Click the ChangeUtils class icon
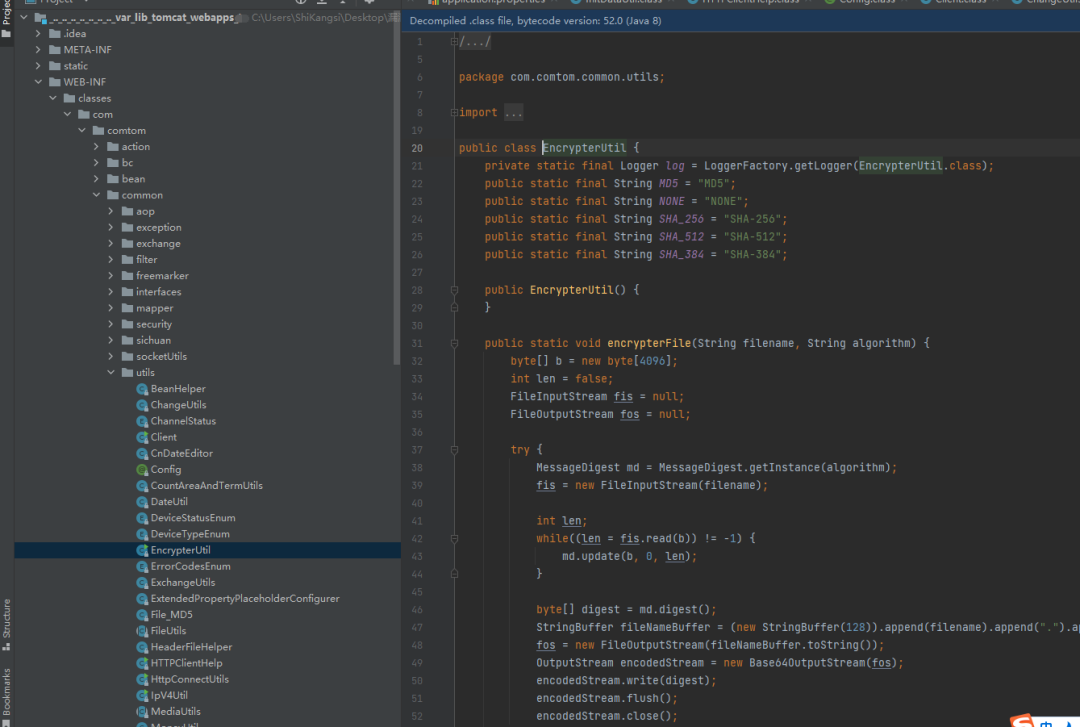This screenshot has width=1080, height=727. [x=142, y=405]
